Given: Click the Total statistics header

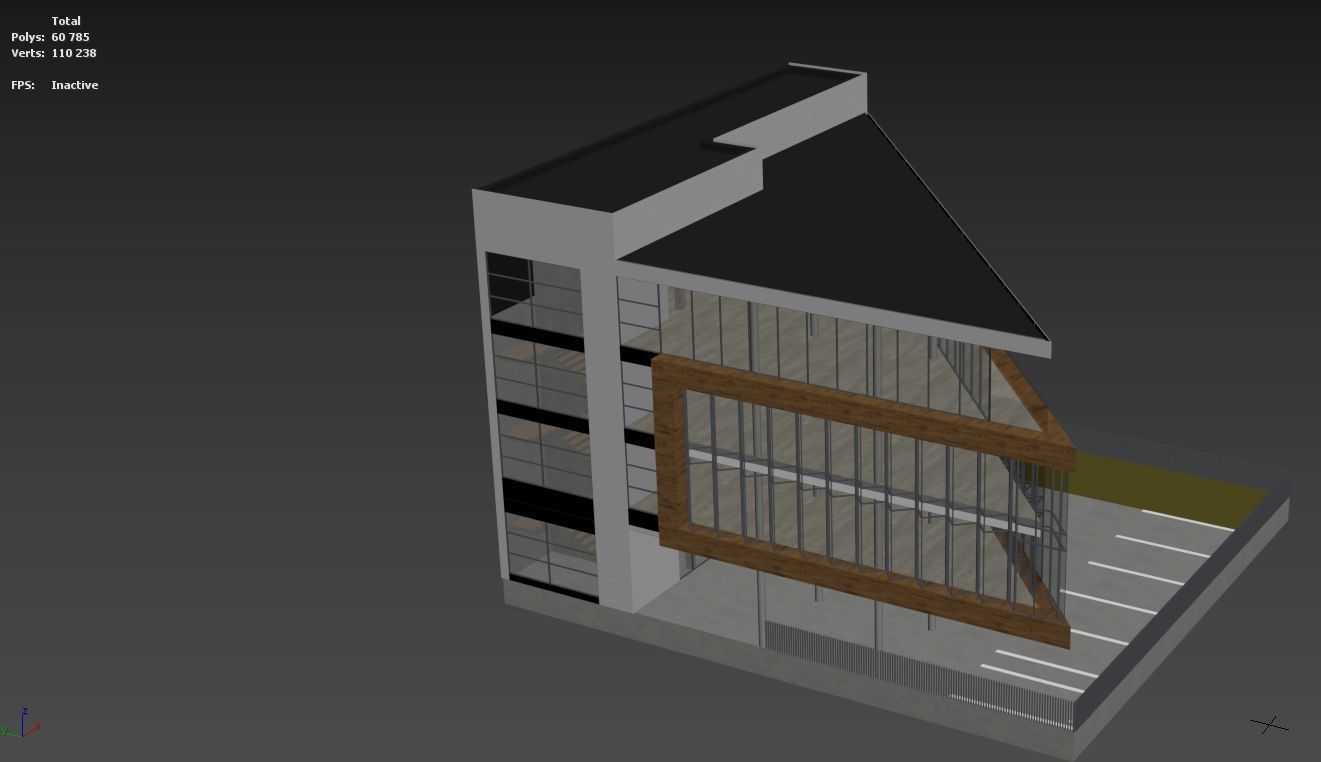Looking at the screenshot, I should 66,21.
